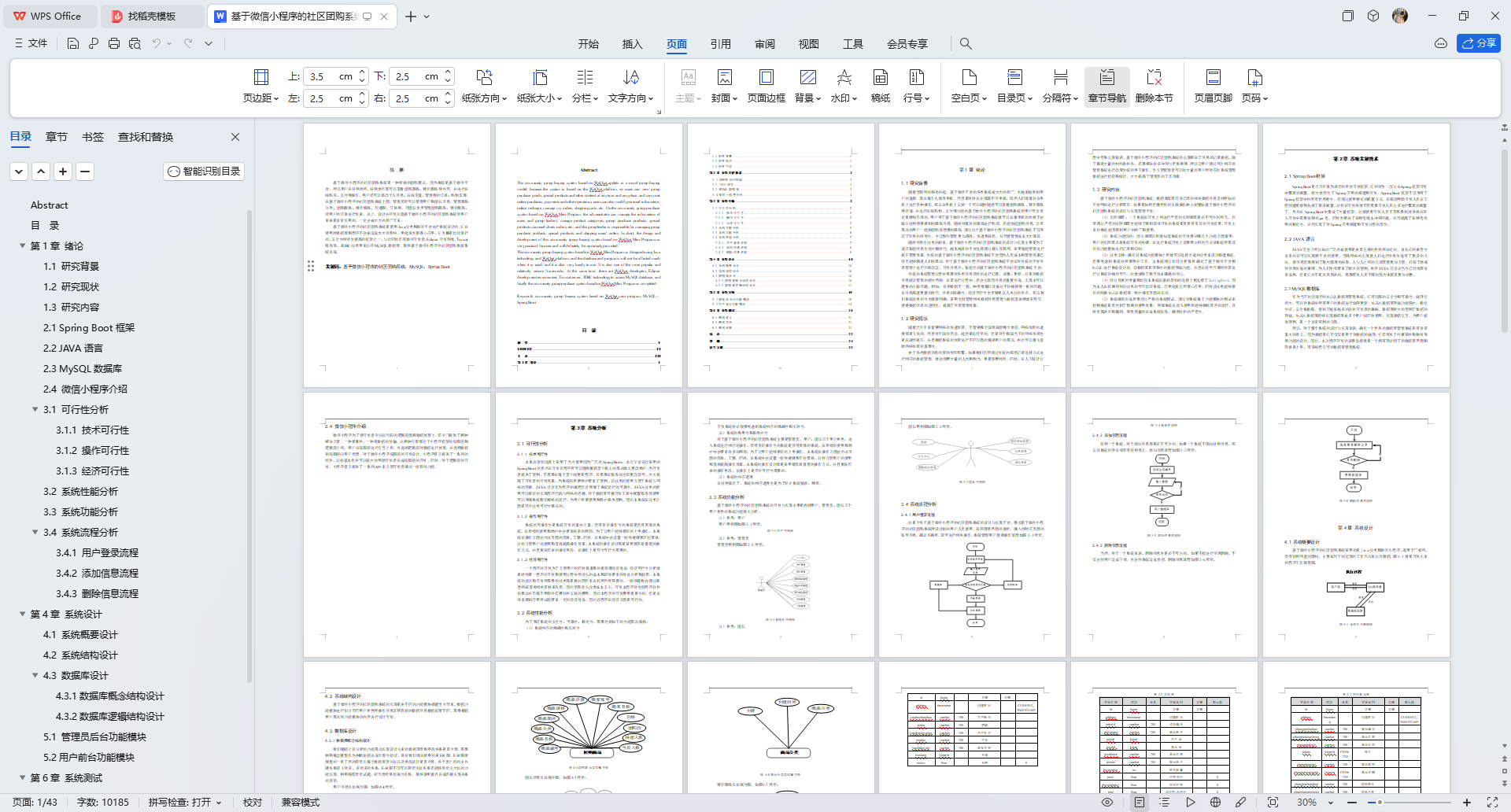The width and height of the screenshot is (1511, 812).
Task: Click the 智能识别目录 button
Action: coord(204,171)
